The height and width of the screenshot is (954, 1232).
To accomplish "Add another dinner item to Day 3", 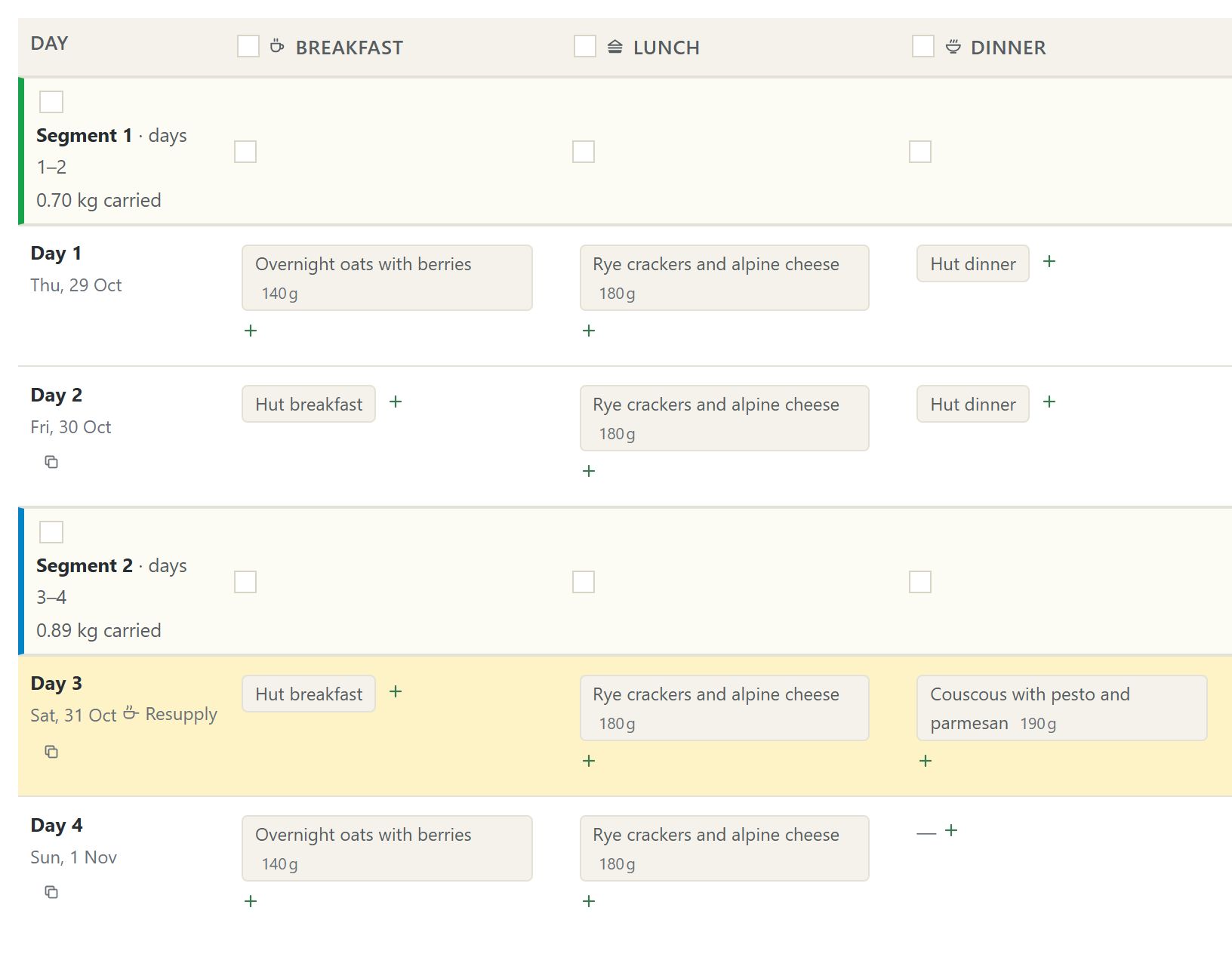I will [926, 761].
